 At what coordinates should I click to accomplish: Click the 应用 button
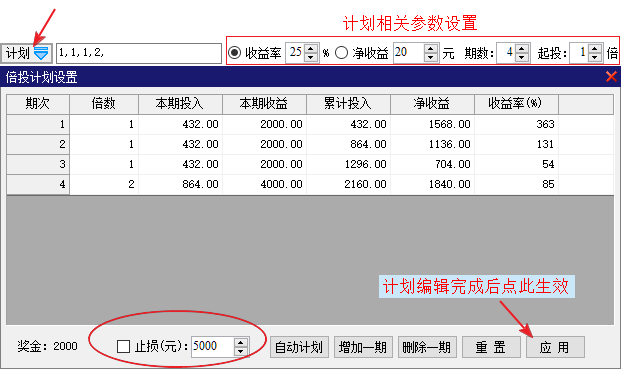click(x=555, y=347)
